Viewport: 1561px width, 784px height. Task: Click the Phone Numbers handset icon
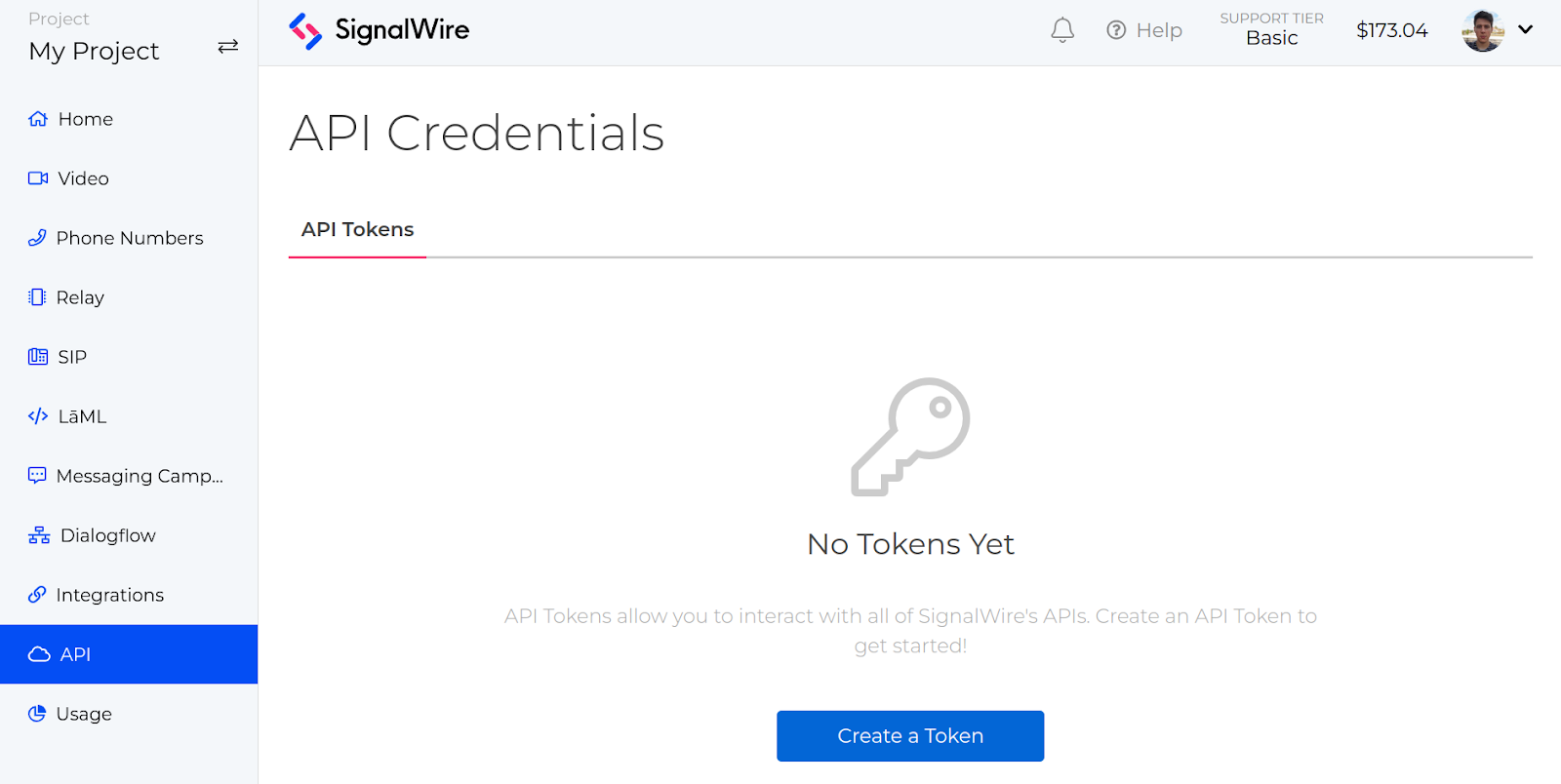coord(37,238)
